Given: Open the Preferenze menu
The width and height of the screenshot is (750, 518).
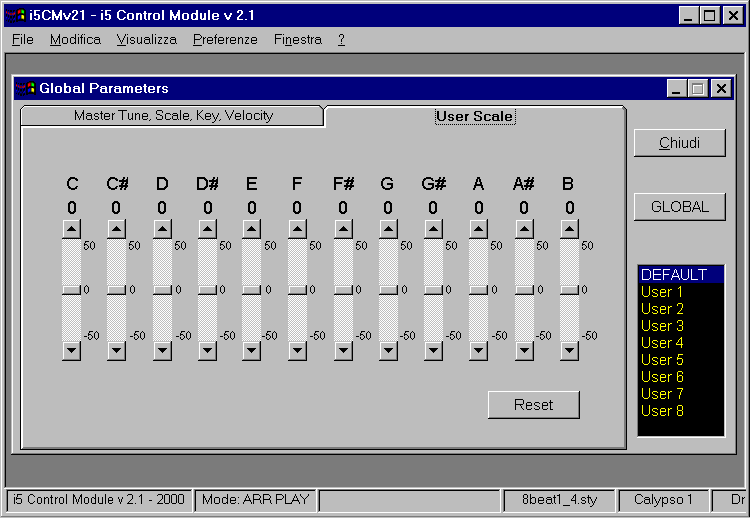Looking at the screenshot, I should 225,40.
